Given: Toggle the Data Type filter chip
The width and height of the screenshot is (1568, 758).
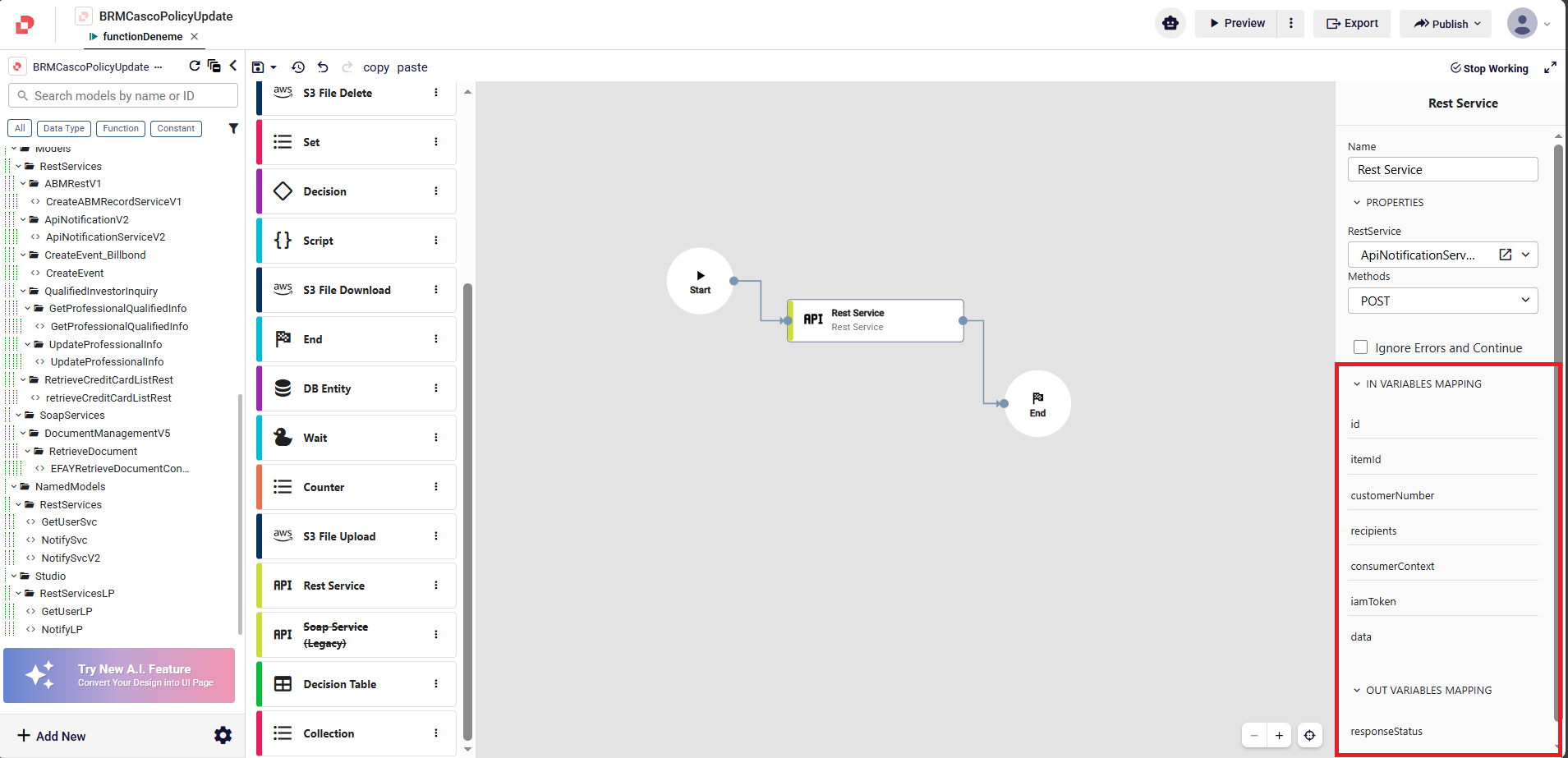Looking at the screenshot, I should [x=64, y=128].
